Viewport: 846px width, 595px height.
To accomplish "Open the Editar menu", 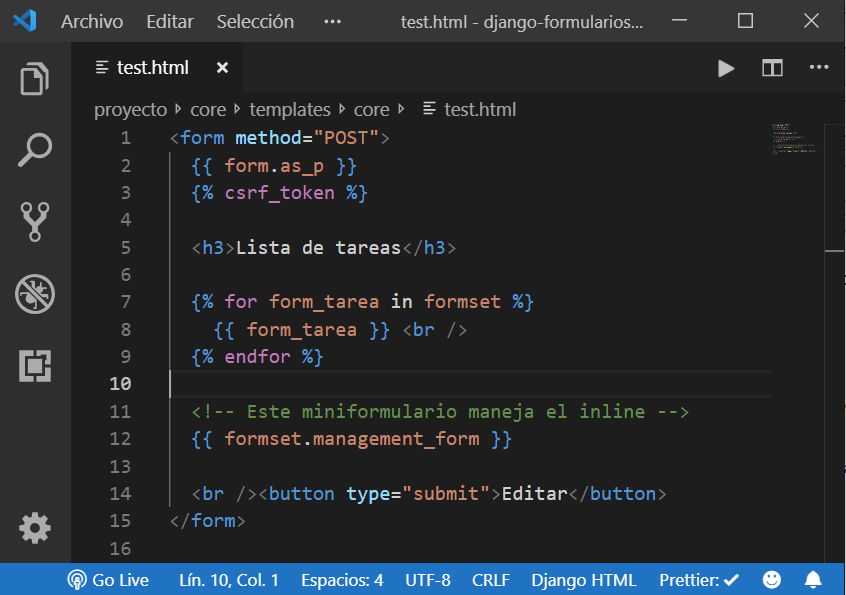I will pyautogui.click(x=170, y=22).
